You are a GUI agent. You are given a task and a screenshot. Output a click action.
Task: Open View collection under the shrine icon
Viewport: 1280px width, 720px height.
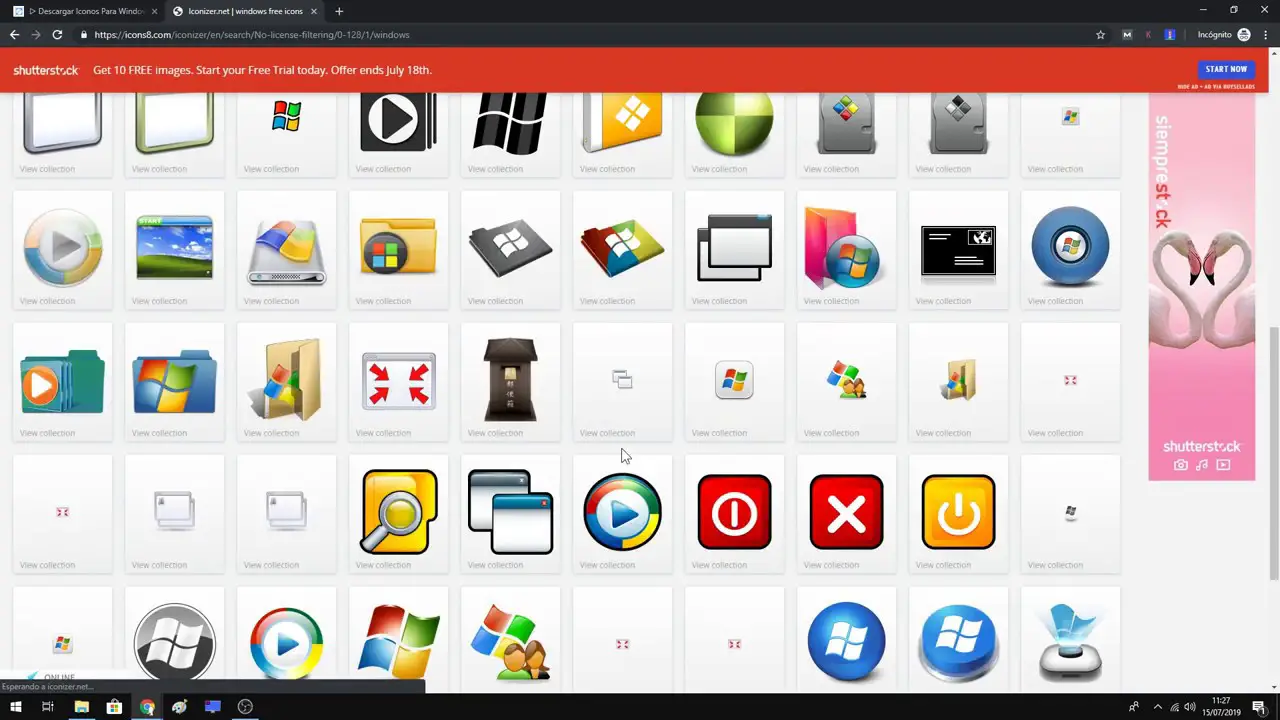pyautogui.click(x=495, y=433)
